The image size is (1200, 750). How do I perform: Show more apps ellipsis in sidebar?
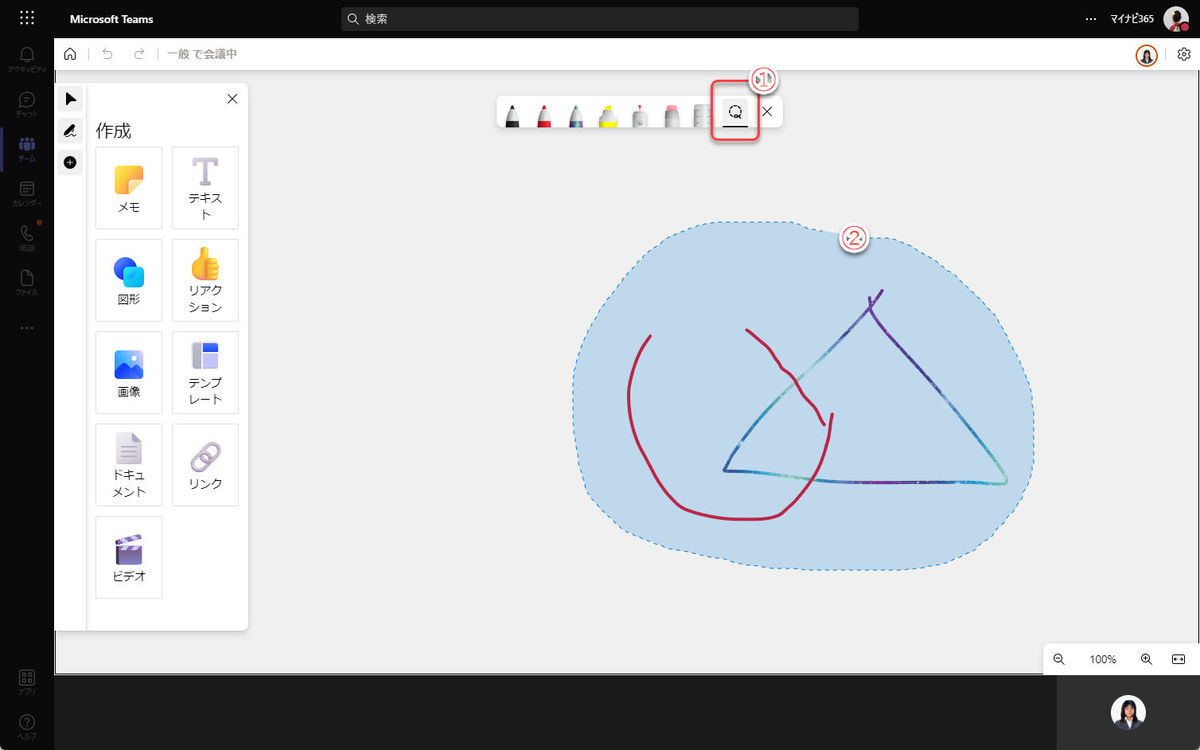[27, 328]
